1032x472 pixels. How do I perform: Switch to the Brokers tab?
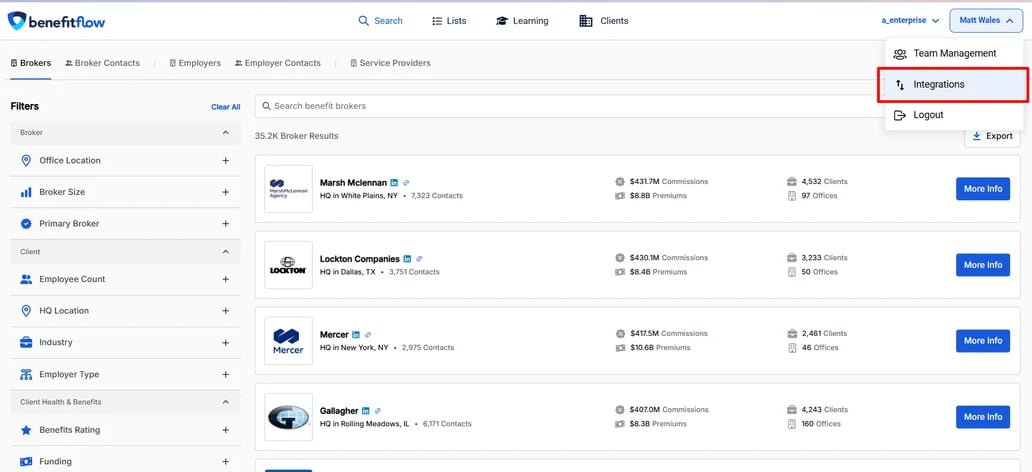[30, 63]
